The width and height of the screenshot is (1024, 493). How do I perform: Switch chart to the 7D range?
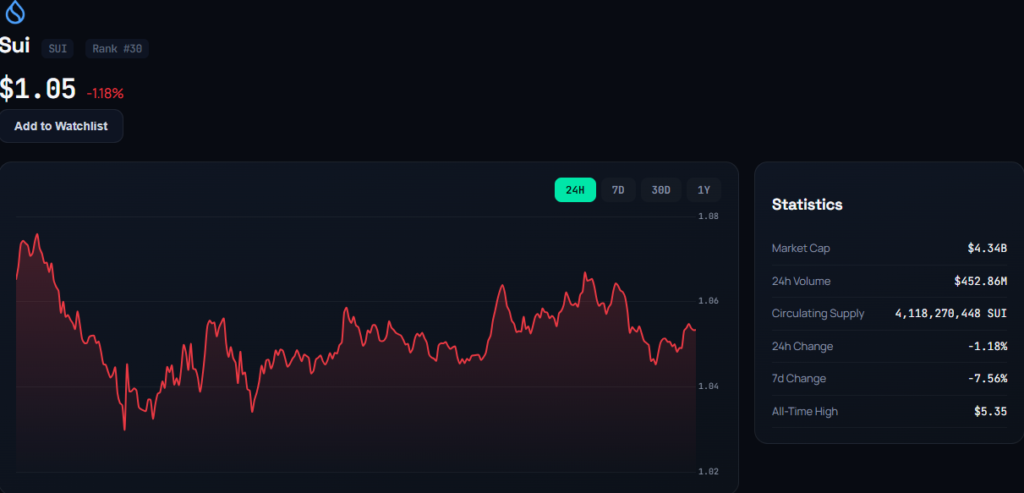click(x=618, y=190)
